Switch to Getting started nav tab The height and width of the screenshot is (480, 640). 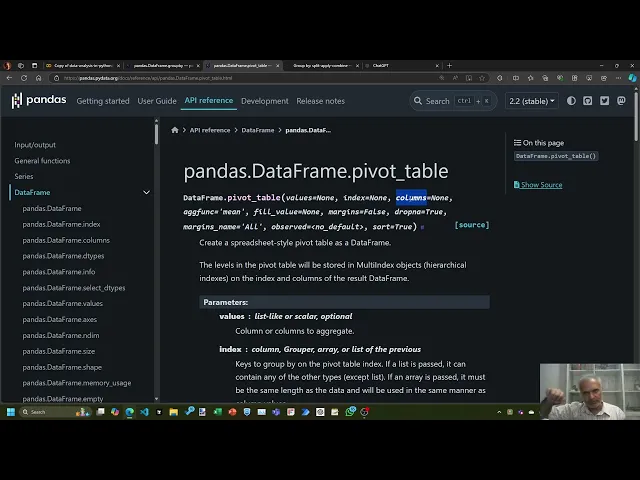tap(103, 101)
